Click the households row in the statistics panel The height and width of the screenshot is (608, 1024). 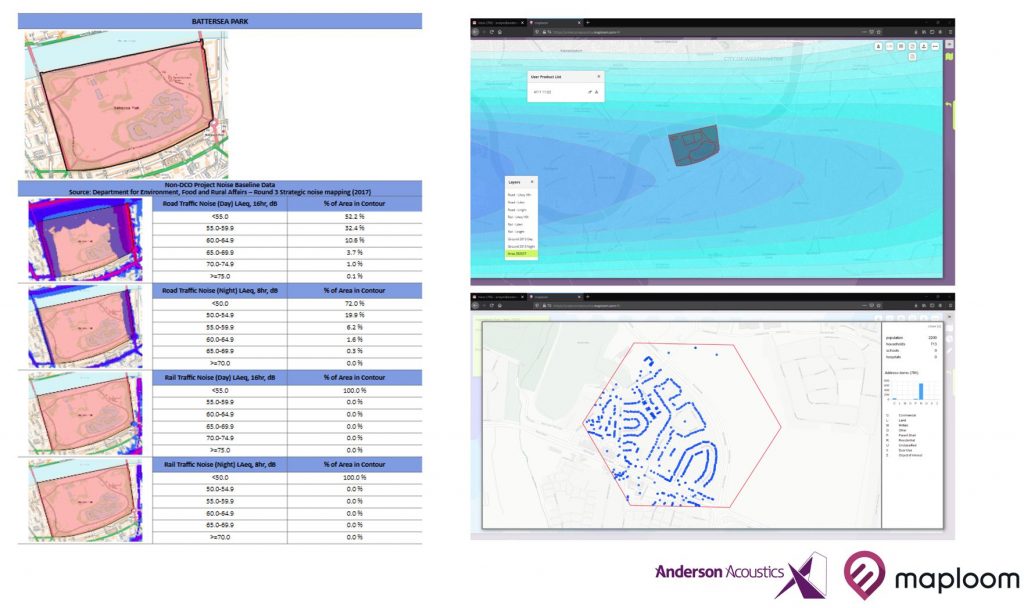[x=911, y=344]
